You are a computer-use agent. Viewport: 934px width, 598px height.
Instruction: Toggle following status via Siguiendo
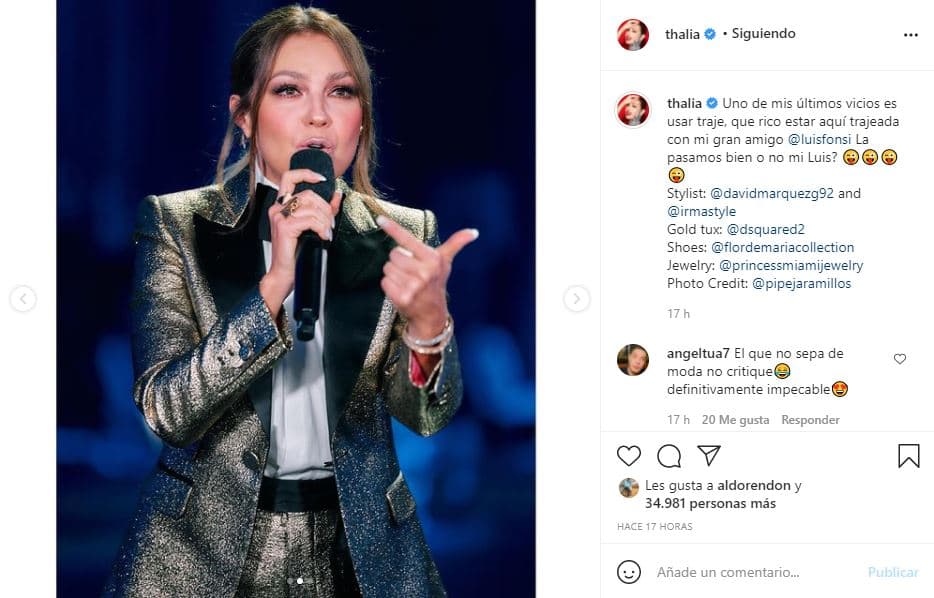click(761, 32)
